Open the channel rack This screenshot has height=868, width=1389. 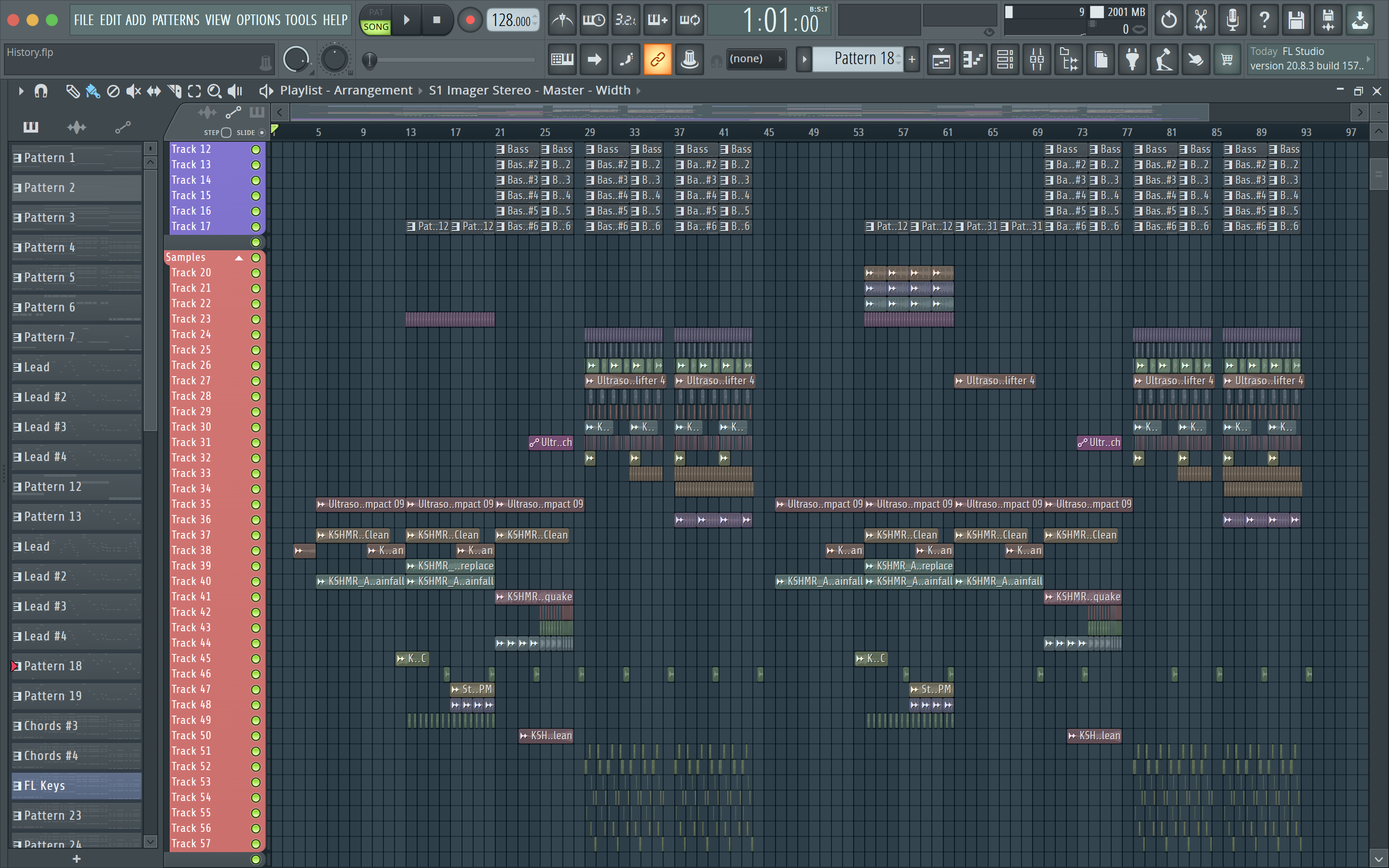click(x=1005, y=59)
